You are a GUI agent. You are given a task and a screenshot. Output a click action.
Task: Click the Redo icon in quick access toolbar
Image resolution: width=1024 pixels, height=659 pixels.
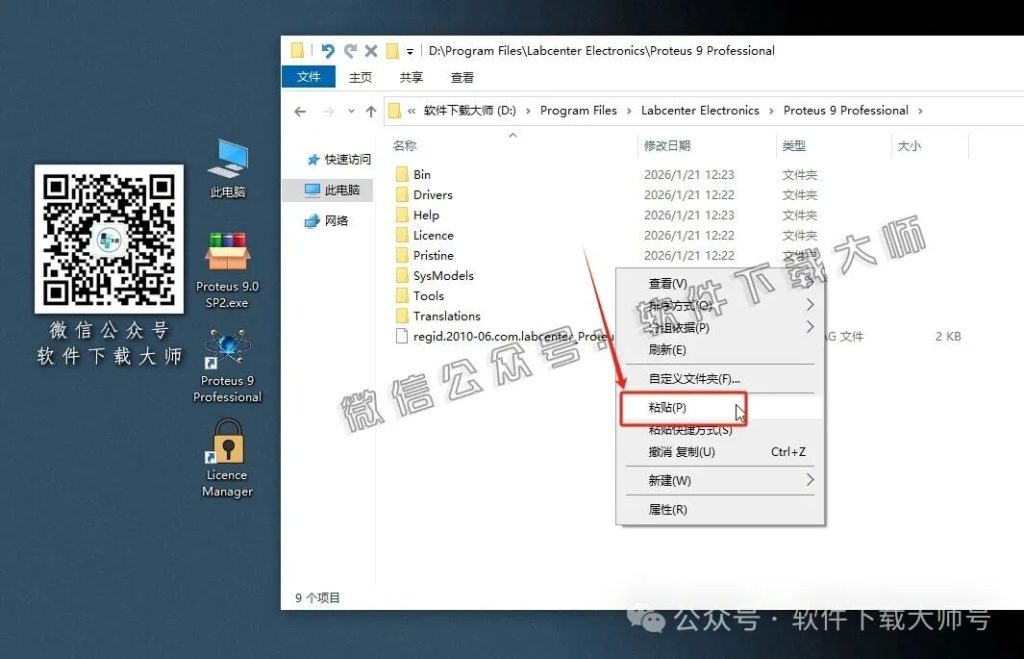(349, 50)
